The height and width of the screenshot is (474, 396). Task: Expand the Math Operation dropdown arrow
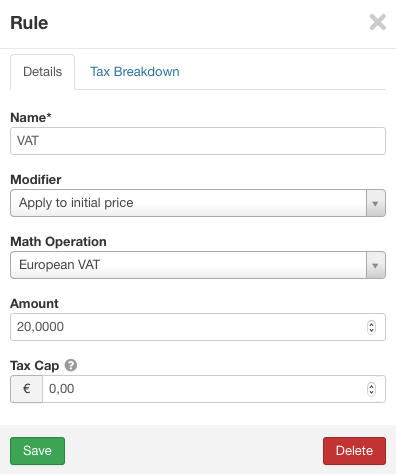pyautogui.click(x=376, y=265)
